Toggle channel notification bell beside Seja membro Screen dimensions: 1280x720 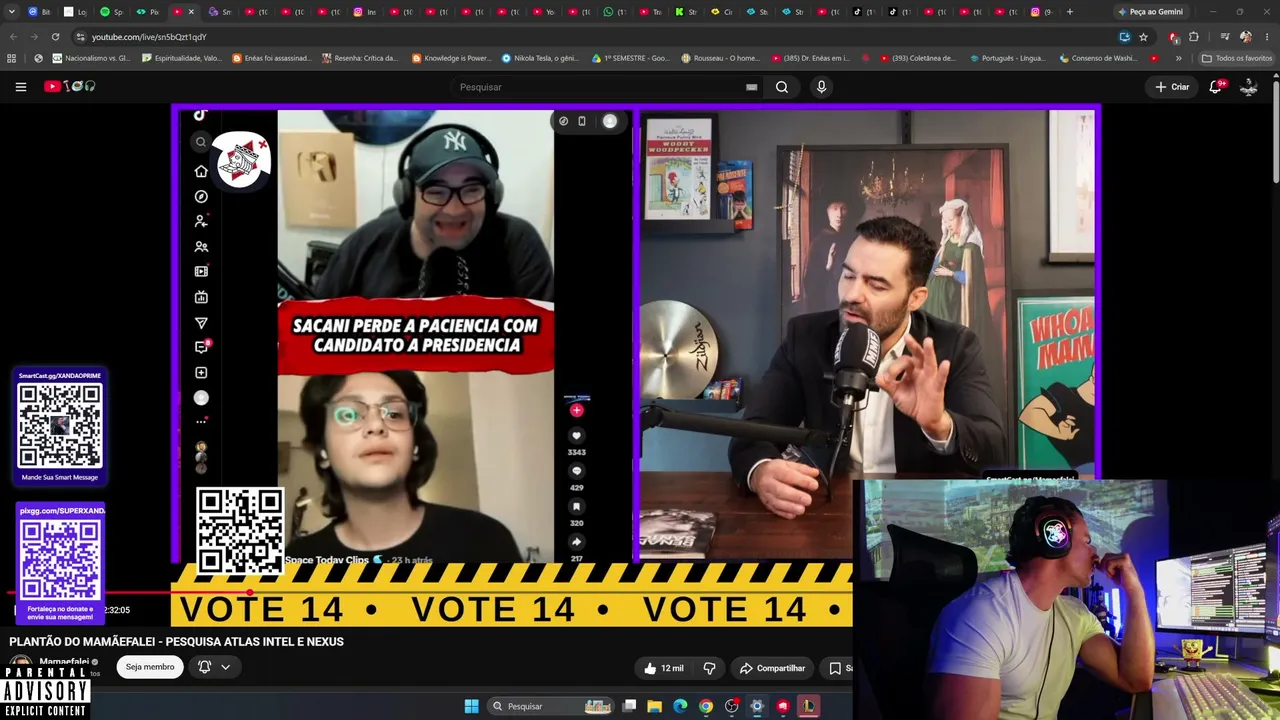pyautogui.click(x=204, y=667)
